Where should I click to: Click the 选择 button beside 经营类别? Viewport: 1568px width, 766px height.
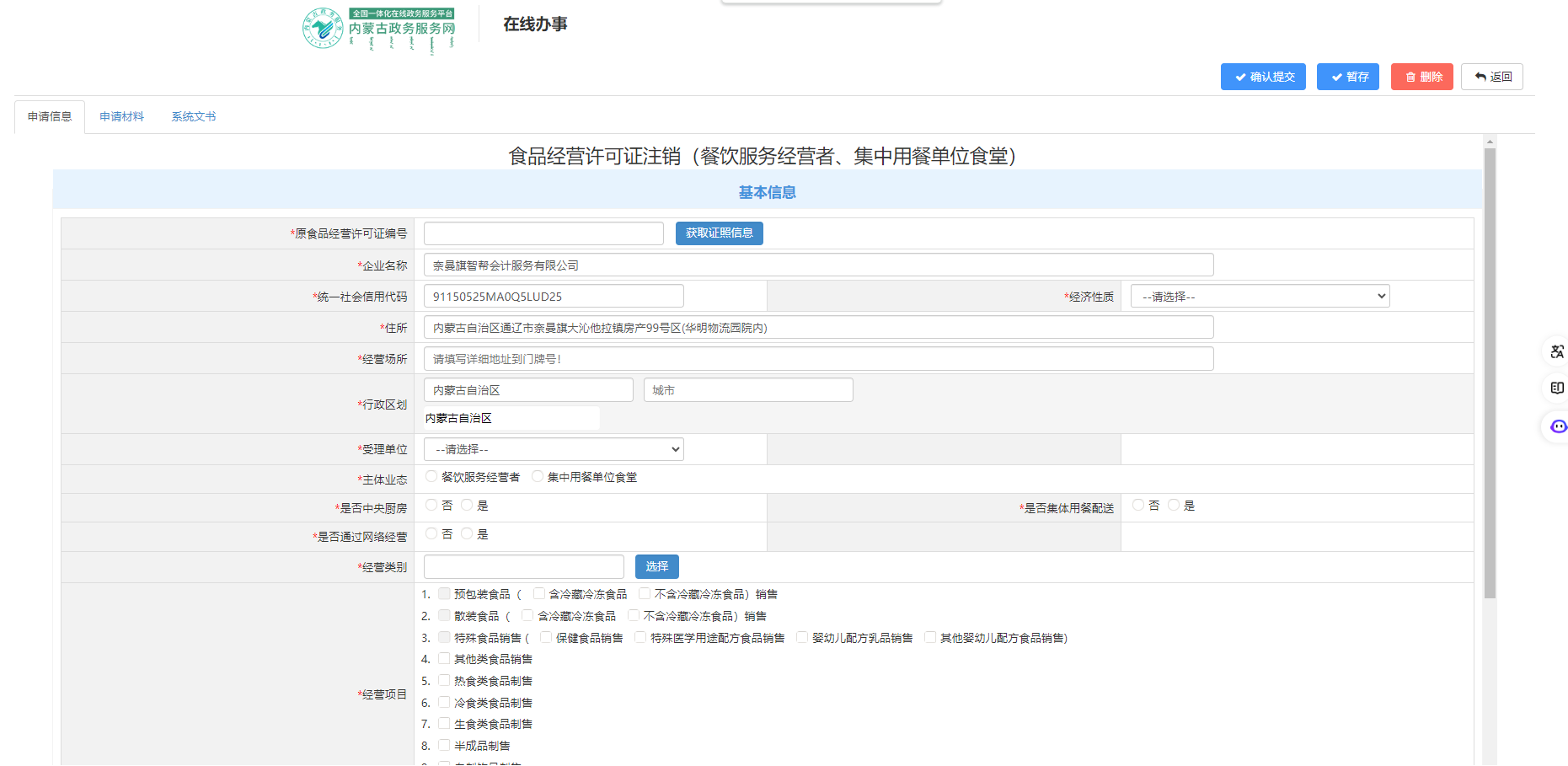click(x=656, y=566)
